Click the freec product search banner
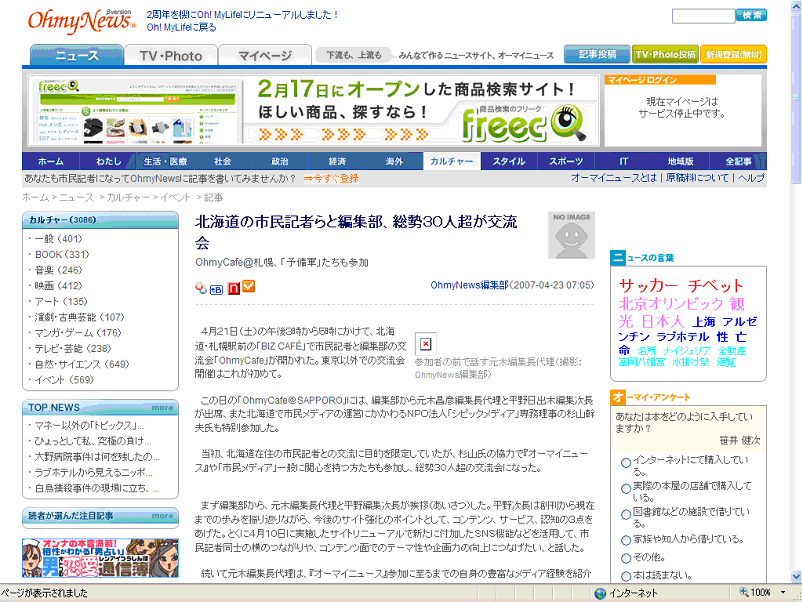The height and width of the screenshot is (602, 802). (313, 110)
